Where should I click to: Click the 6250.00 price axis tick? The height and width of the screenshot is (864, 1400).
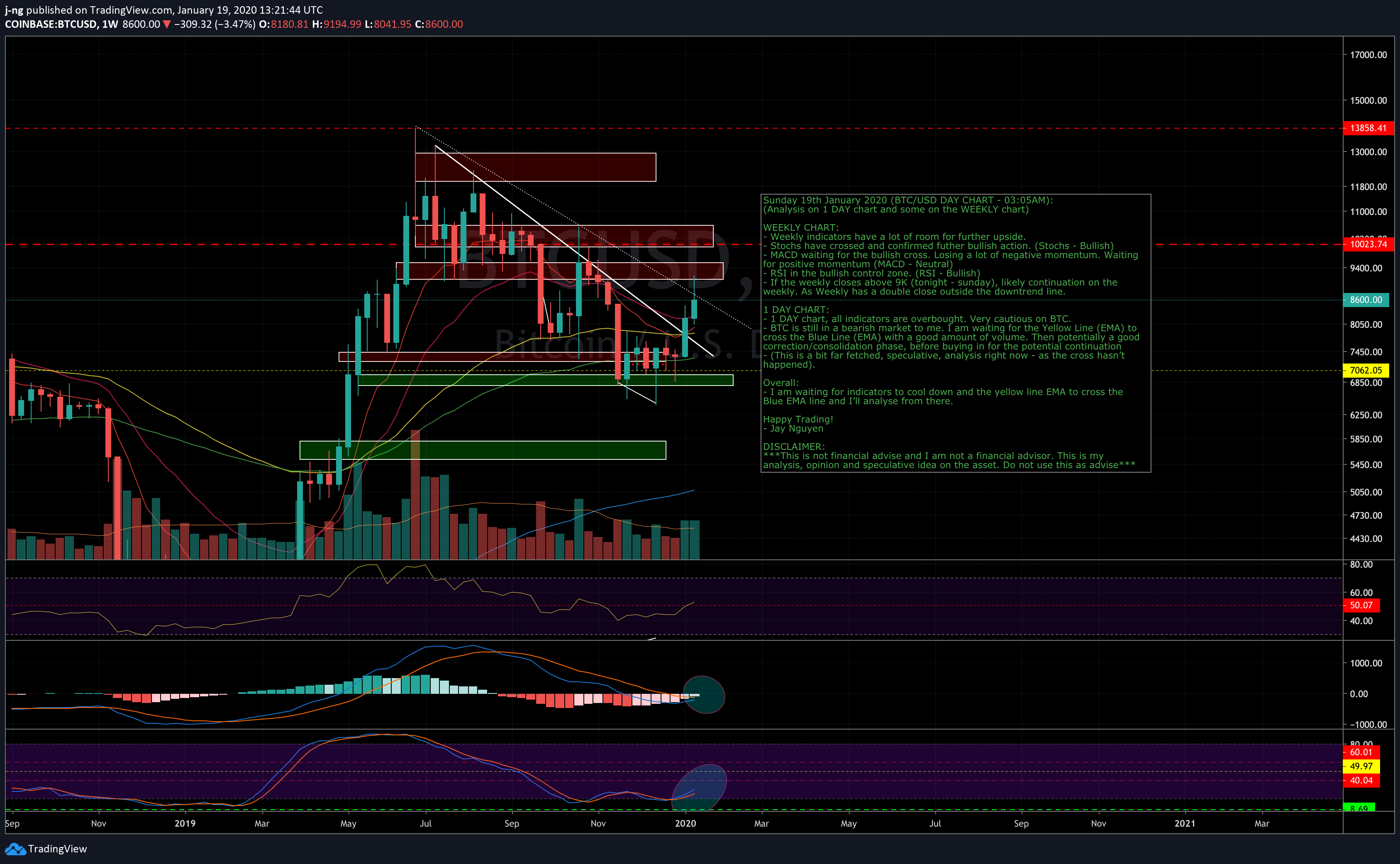[x=1366, y=415]
